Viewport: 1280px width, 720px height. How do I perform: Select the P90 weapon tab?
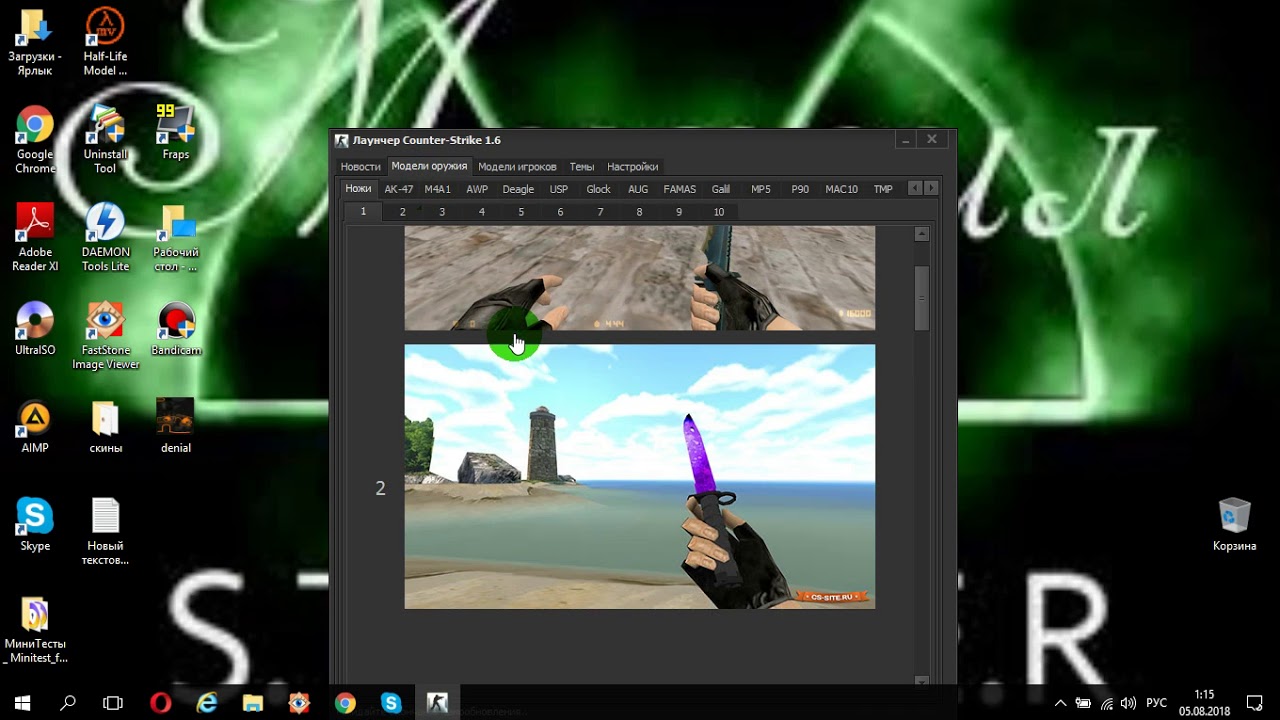click(x=800, y=189)
